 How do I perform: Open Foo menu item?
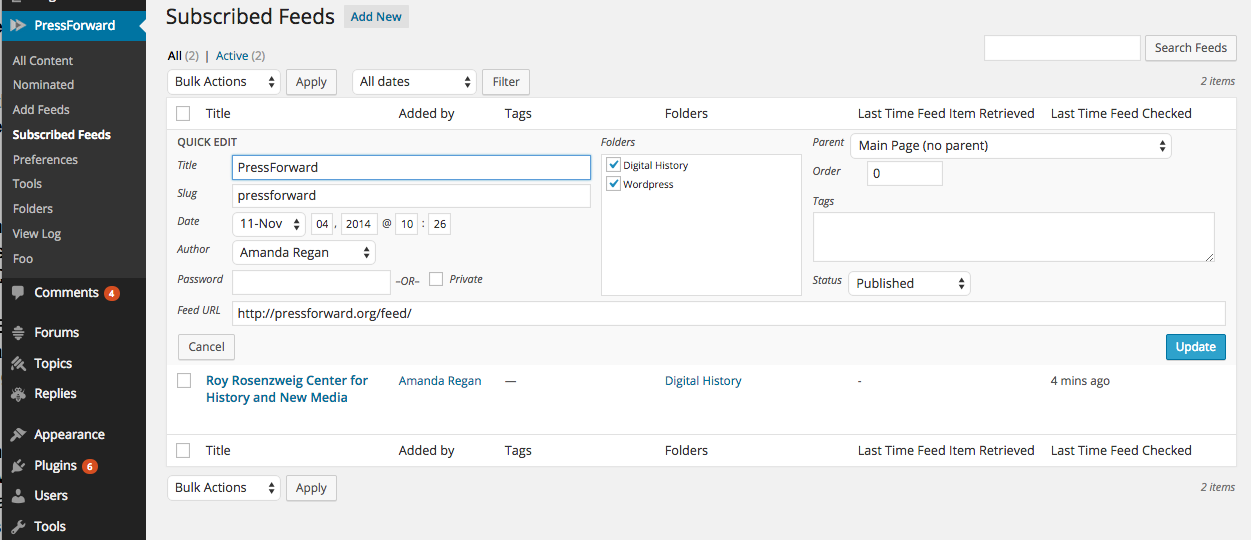[x=23, y=259]
